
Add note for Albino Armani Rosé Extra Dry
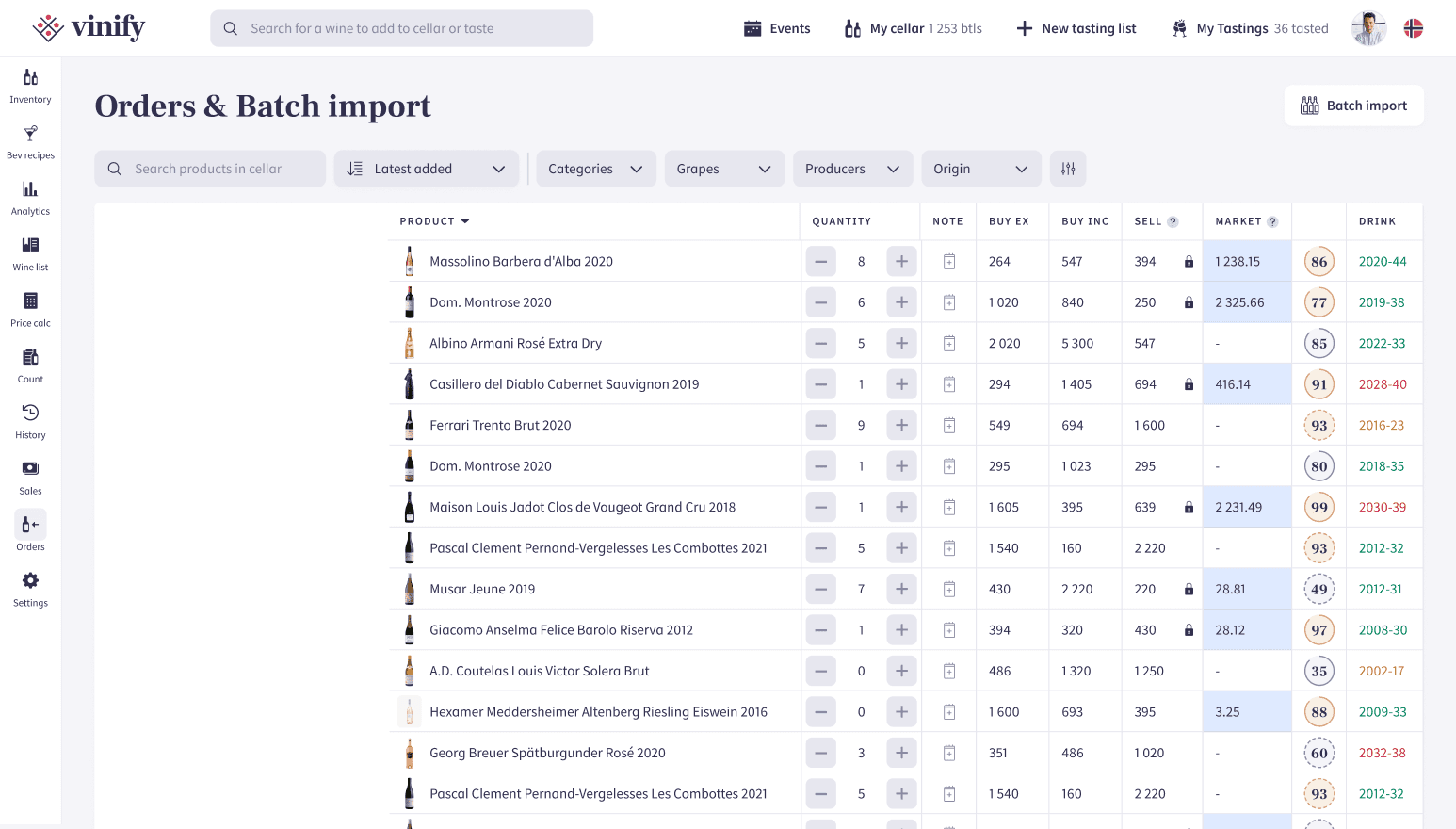[x=949, y=344]
